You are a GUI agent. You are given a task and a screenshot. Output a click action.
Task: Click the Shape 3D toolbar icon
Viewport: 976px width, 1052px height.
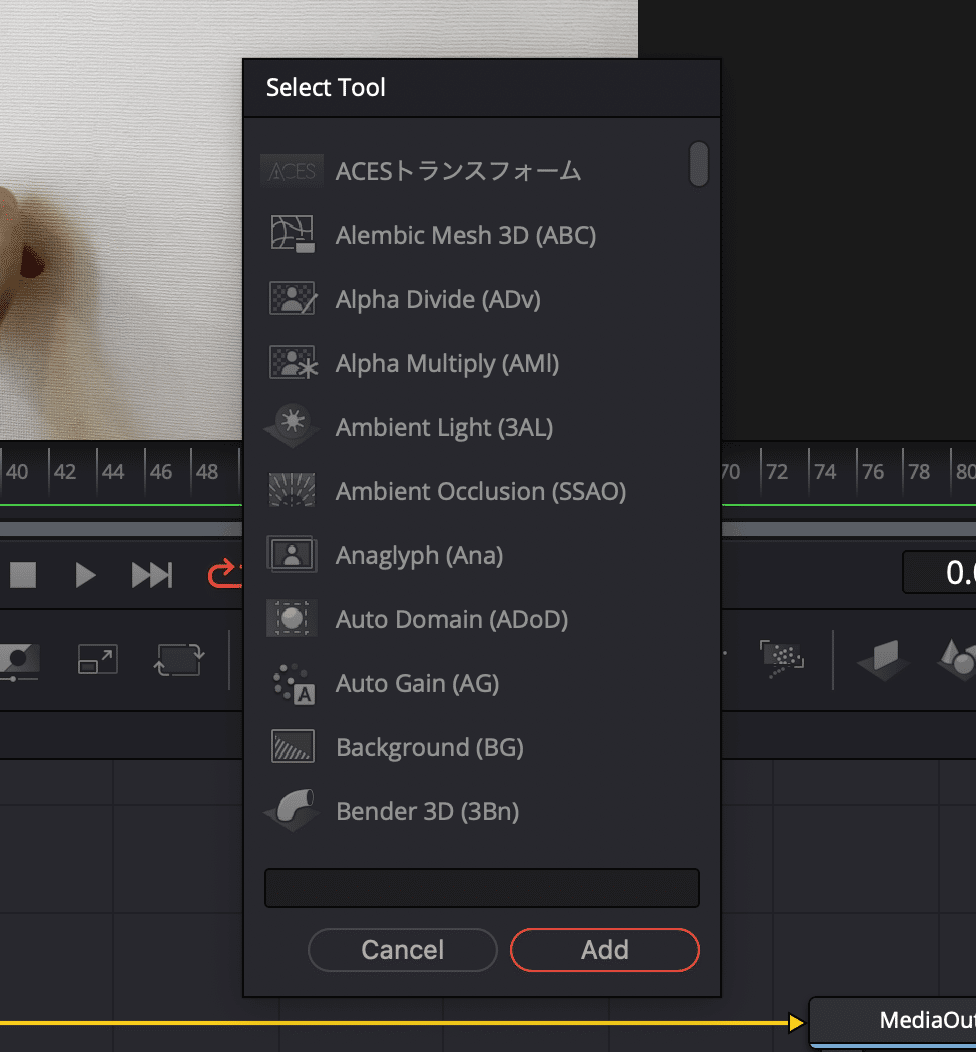click(x=957, y=659)
